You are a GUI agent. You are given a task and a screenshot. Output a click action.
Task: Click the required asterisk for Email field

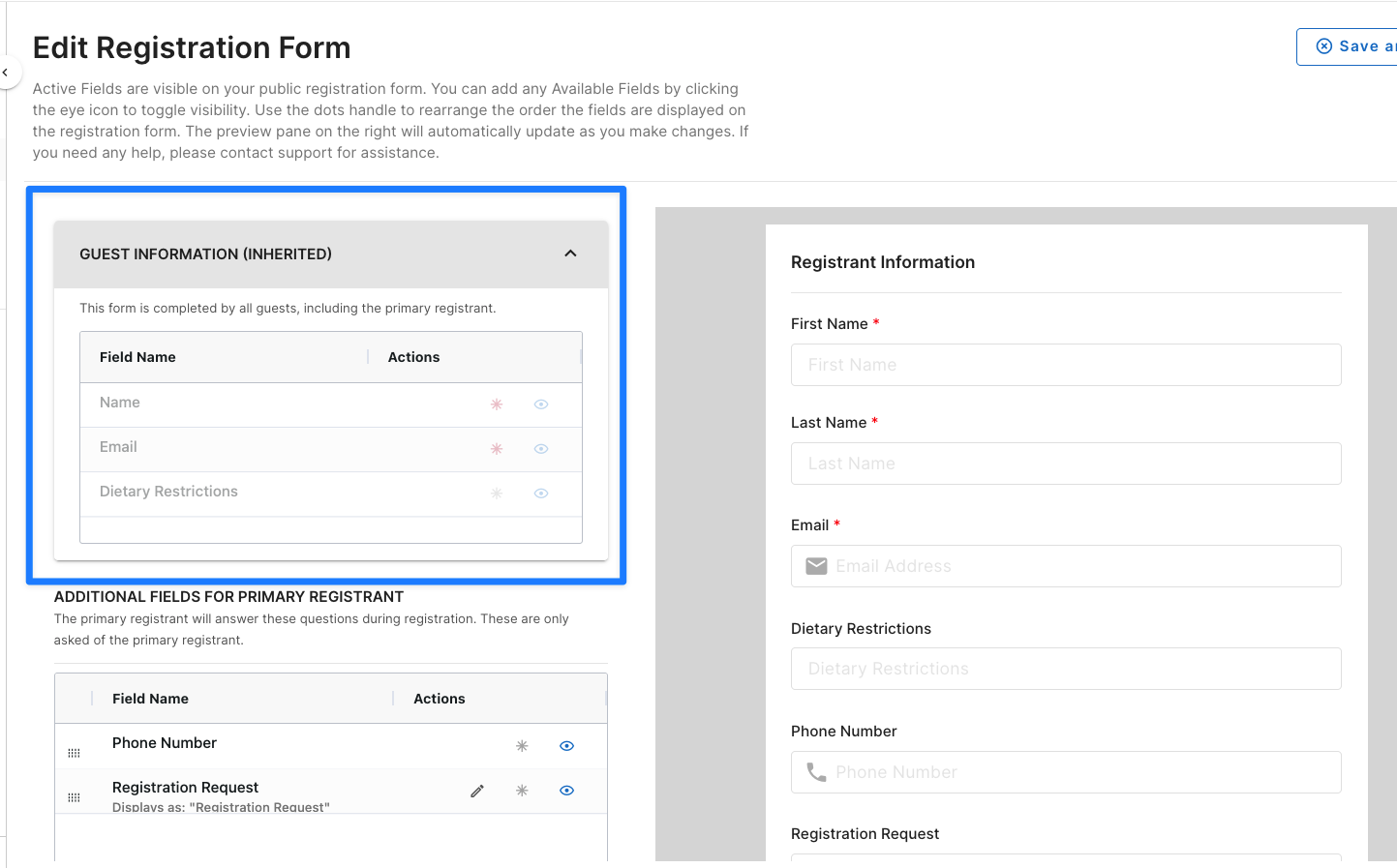point(497,449)
